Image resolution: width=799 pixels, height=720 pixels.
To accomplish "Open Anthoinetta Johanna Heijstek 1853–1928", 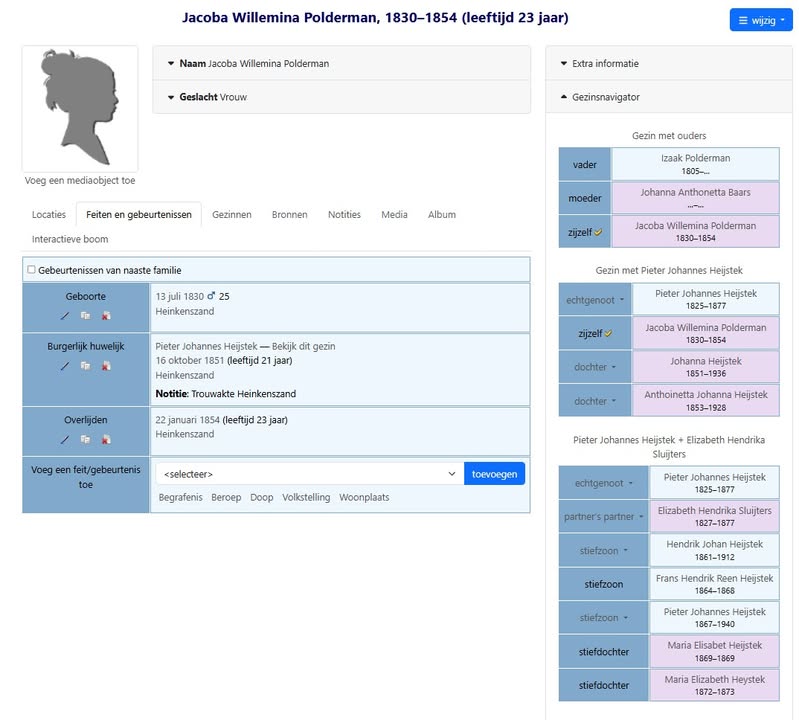I will pos(706,395).
